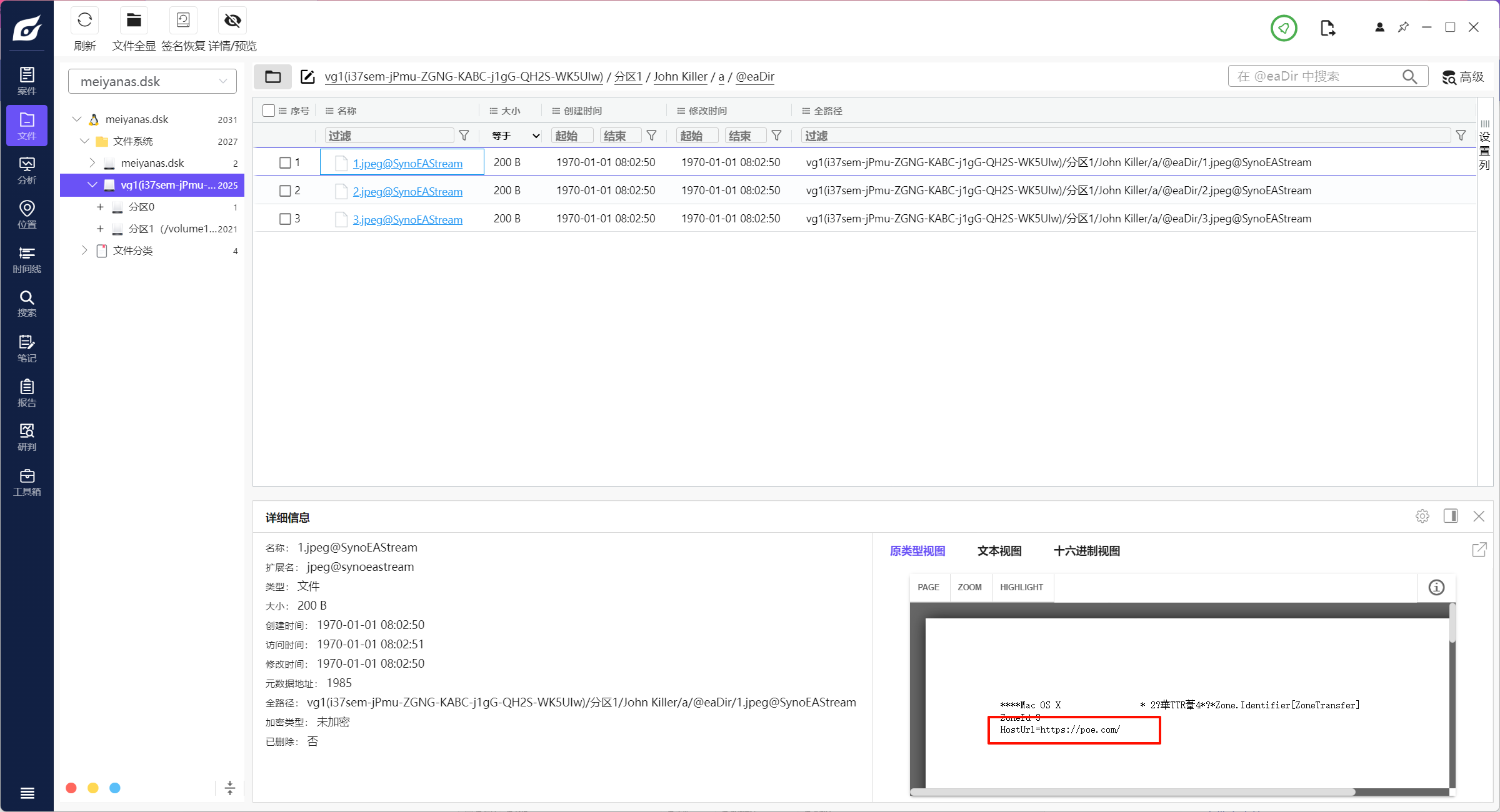Click the signature recovery (签名恢复) icon
Screen dimensions: 1500x812
pos(183,21)
